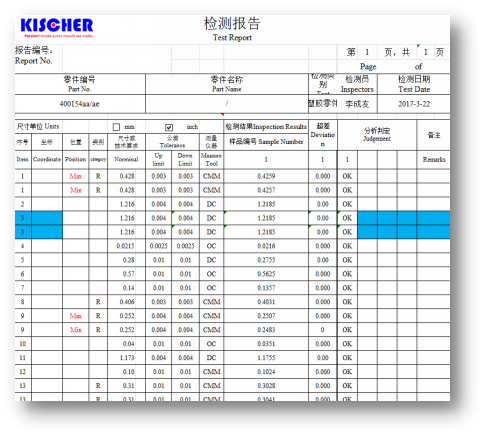Select the test date 2017-3-22 cell

point(414,104)
